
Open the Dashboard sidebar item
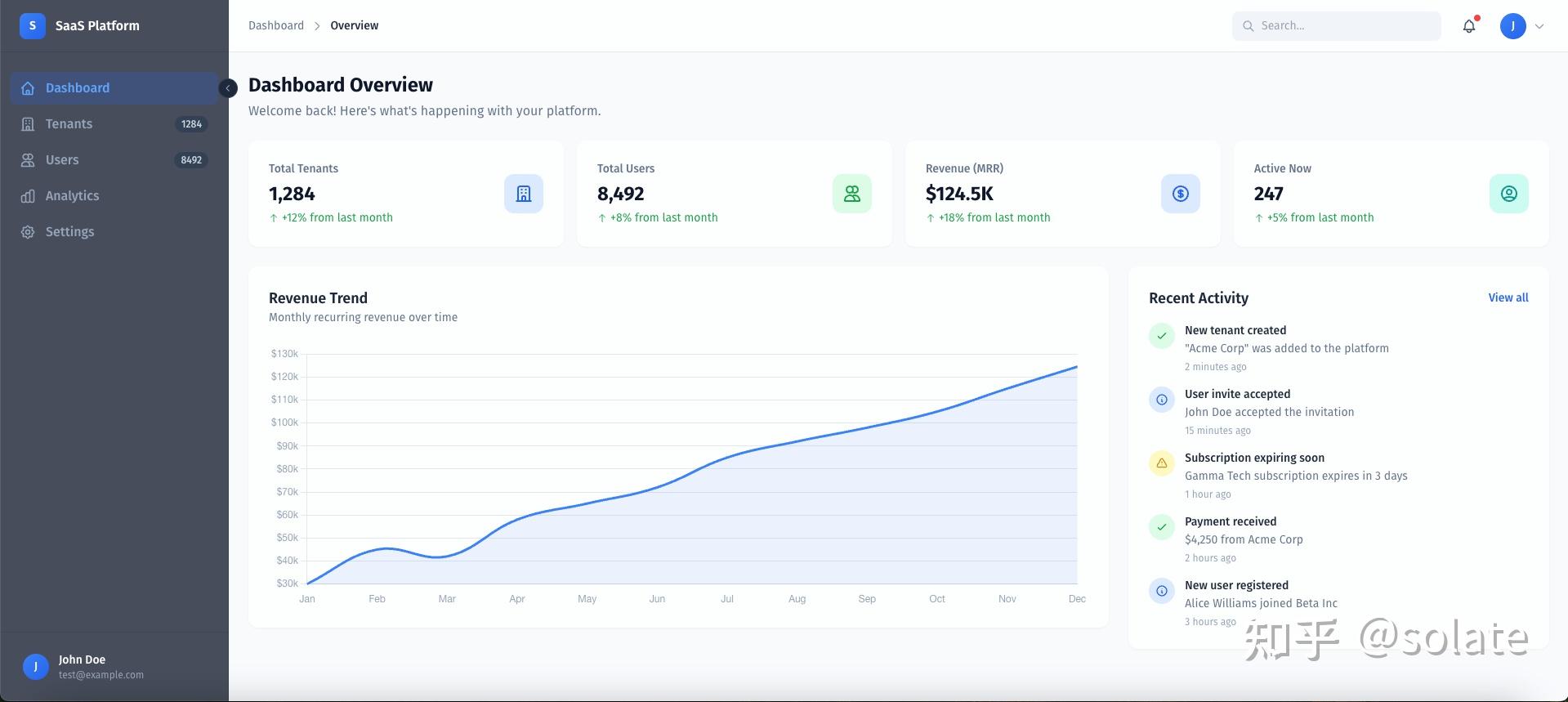(x=114, y=88)
